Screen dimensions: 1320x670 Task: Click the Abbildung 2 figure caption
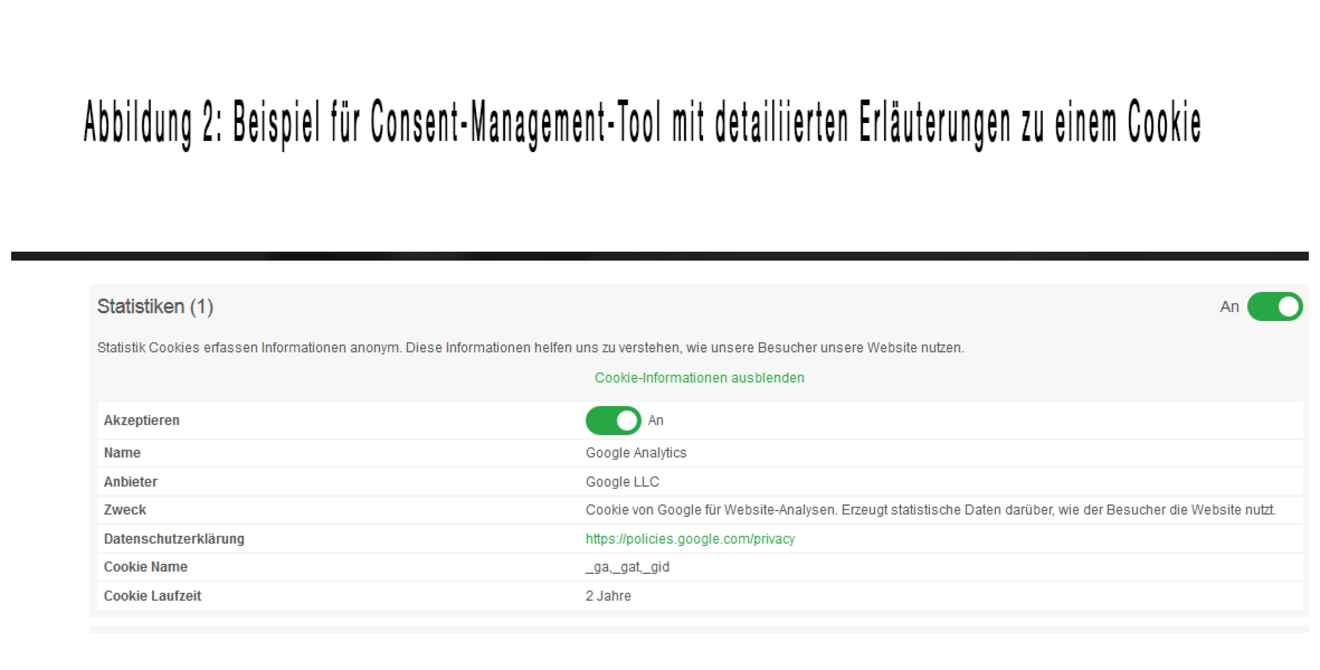point(642,125)
